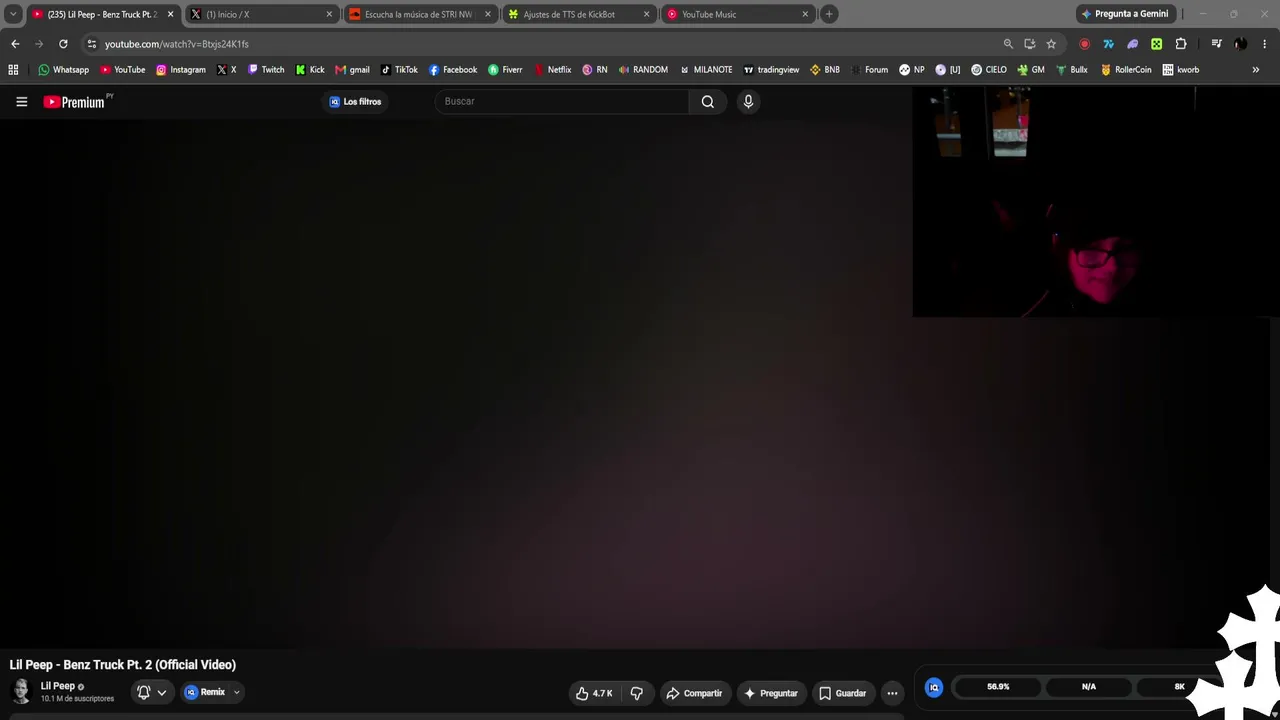Open the gmail bookmark

click(352, 70)
